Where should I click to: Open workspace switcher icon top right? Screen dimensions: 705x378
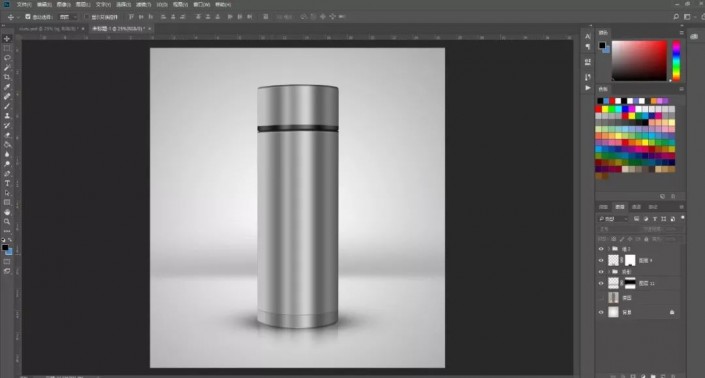coord(687,17)
